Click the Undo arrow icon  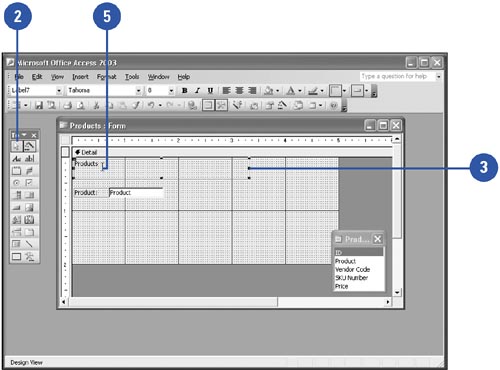pyautogui.click(x=151, y=106)
